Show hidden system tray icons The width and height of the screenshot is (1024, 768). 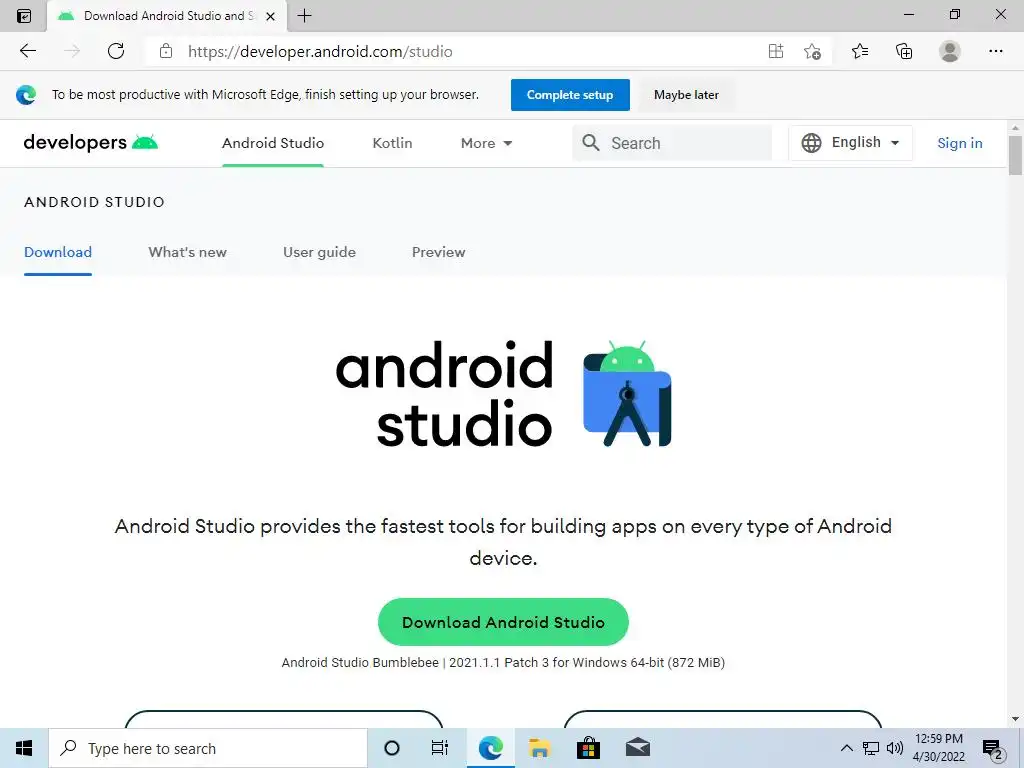point(846,748)
